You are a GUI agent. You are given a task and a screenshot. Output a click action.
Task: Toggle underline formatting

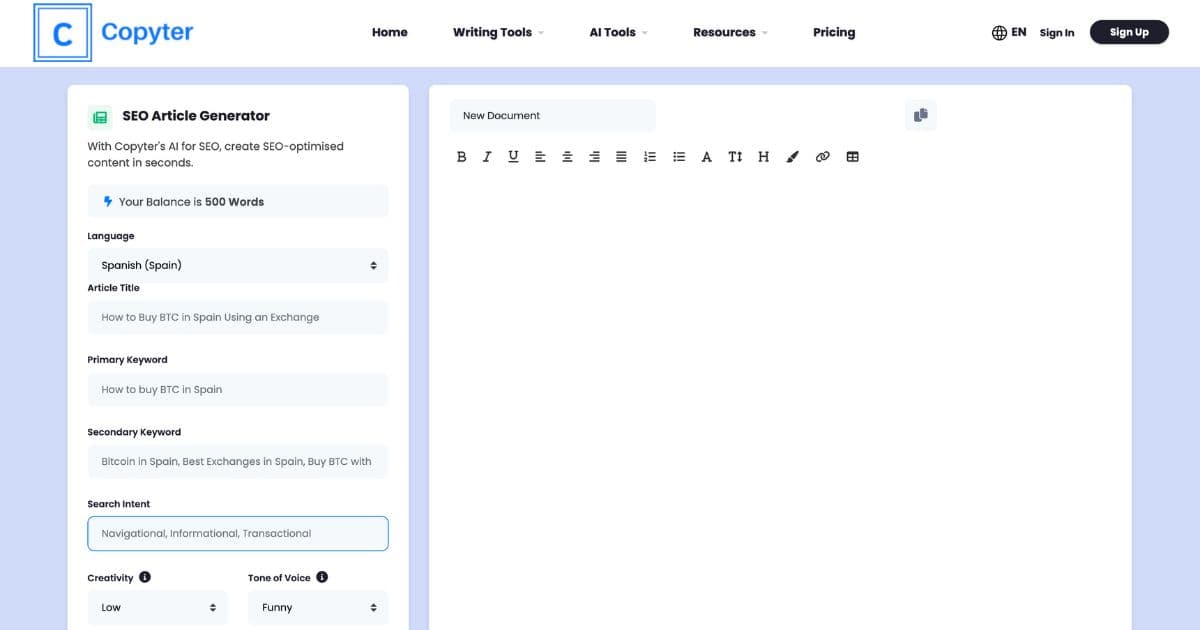(x=513, y=156)
